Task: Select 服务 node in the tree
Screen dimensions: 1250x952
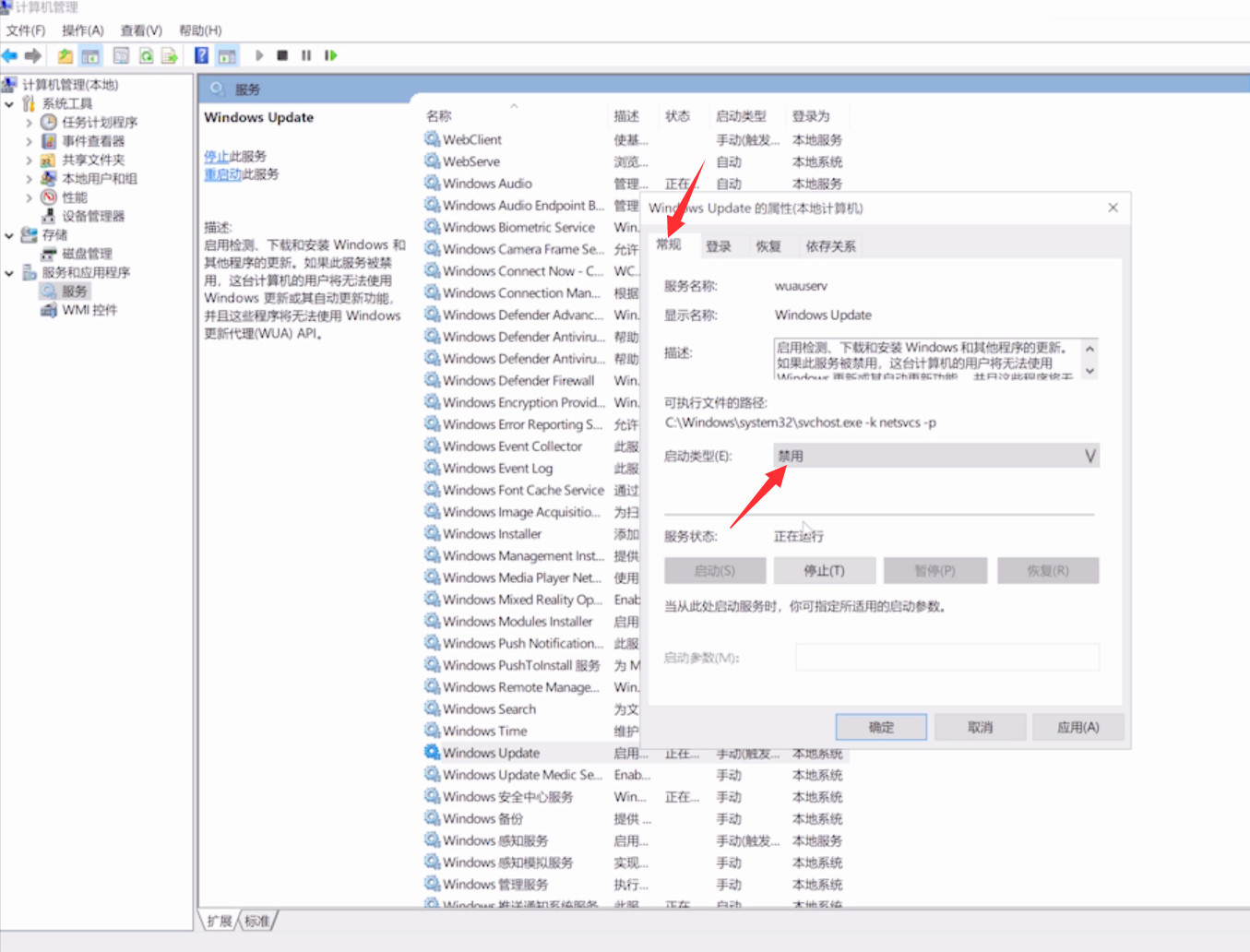Action: tap(75, 292)
